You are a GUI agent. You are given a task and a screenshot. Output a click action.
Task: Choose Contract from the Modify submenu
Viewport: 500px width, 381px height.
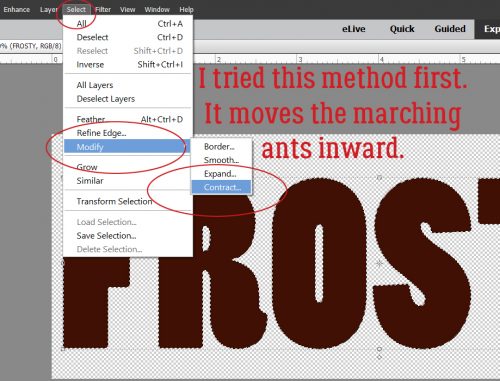click(x=221, y=187)
